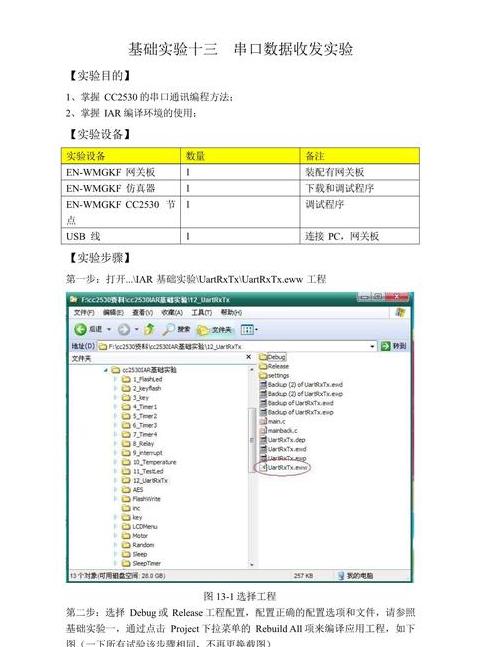Open the Debug folder
The image size is (480, 647).
click(272, 357)
